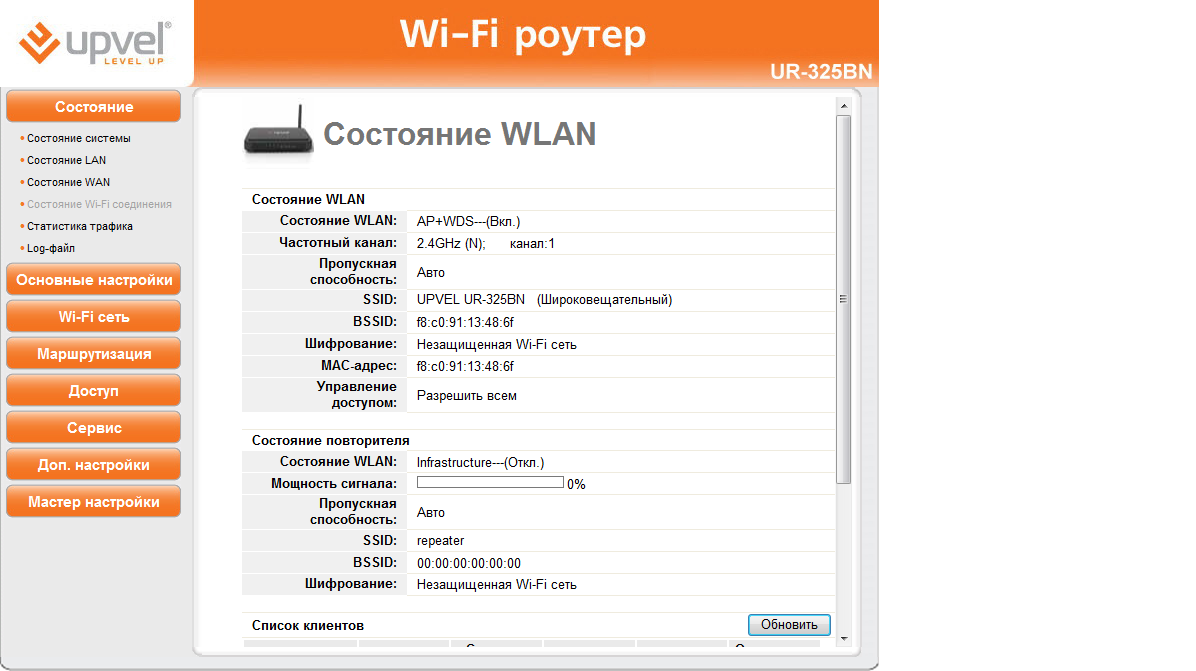Click the vertical scrollbar thumb

(844, 299)
